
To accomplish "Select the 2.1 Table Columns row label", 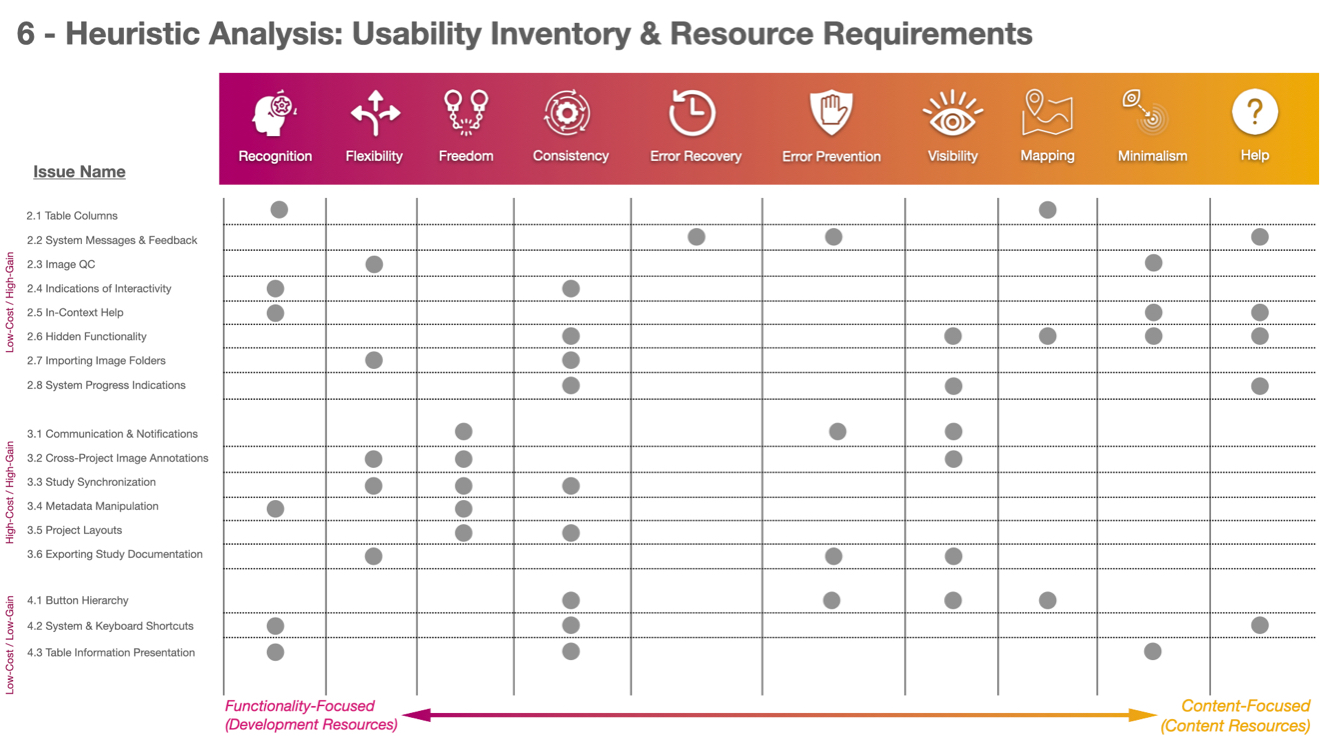I will pos(72,216).
